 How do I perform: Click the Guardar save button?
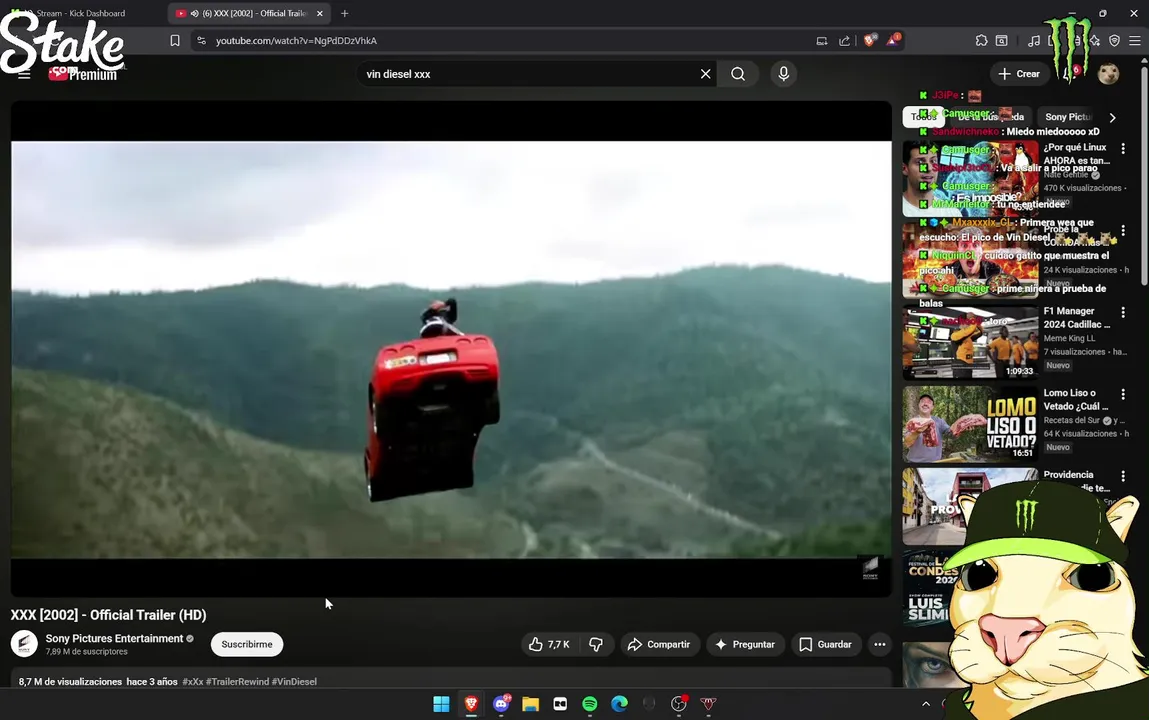tap(826, 645)
